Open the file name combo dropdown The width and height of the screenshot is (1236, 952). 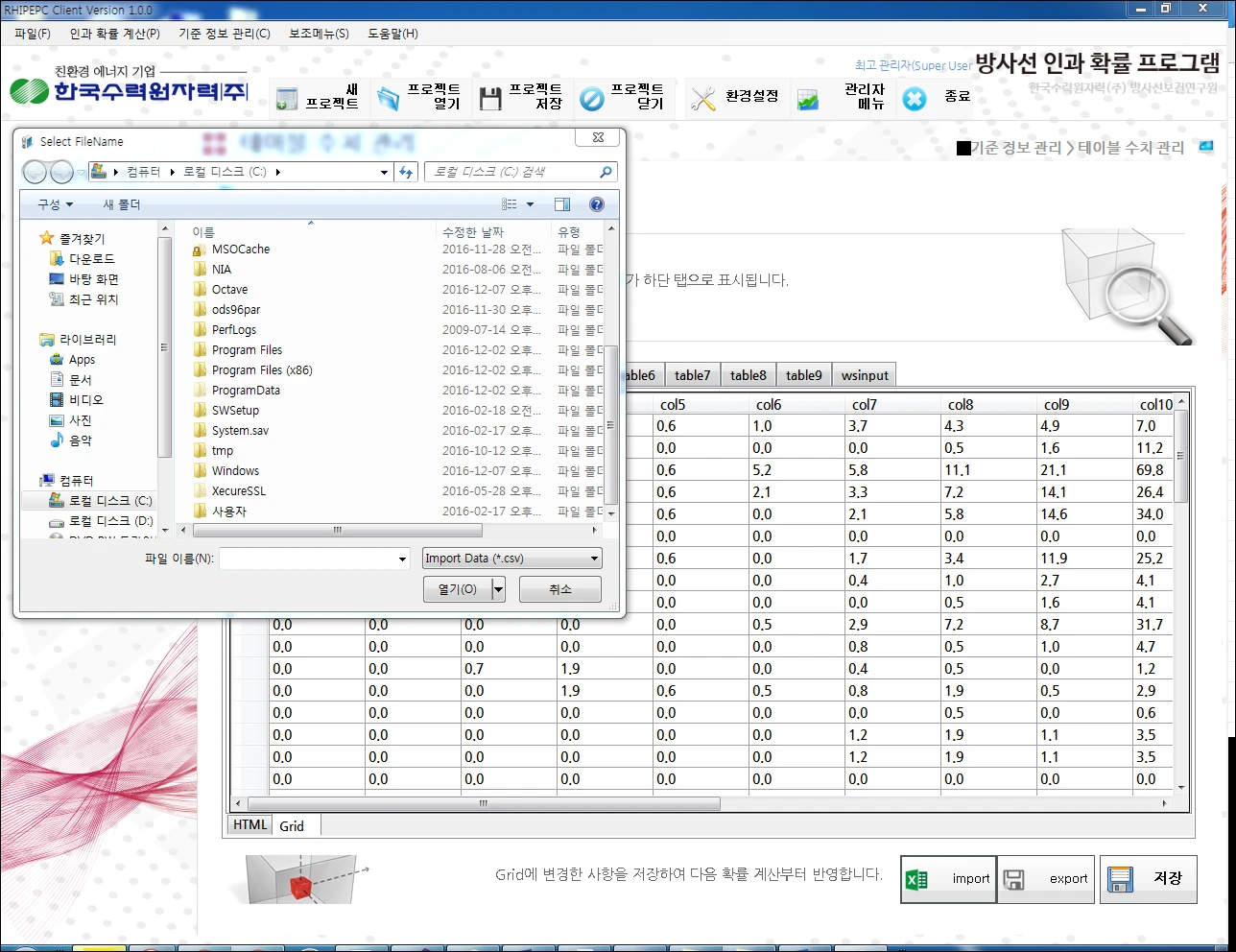pos(402,559)
